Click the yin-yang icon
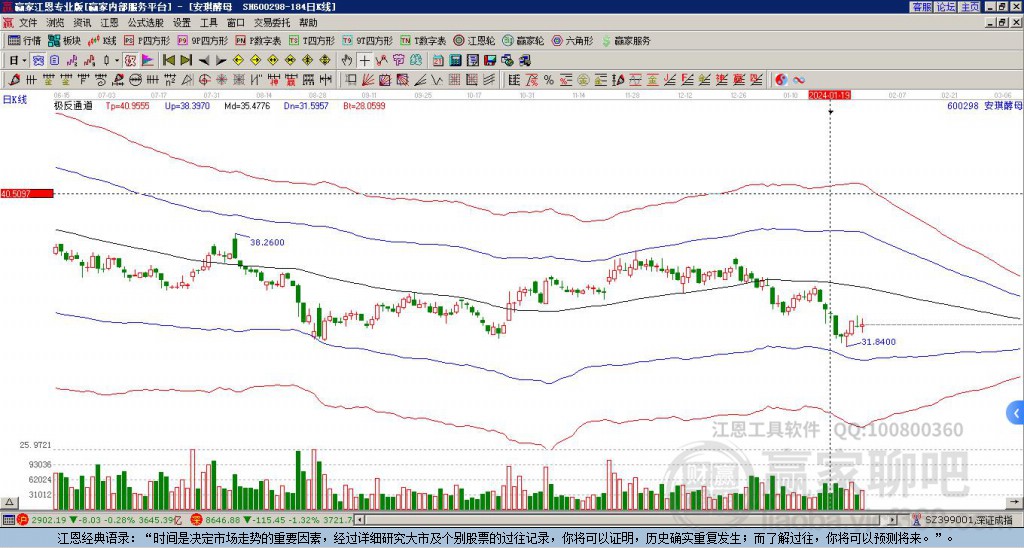 [781, 80]
